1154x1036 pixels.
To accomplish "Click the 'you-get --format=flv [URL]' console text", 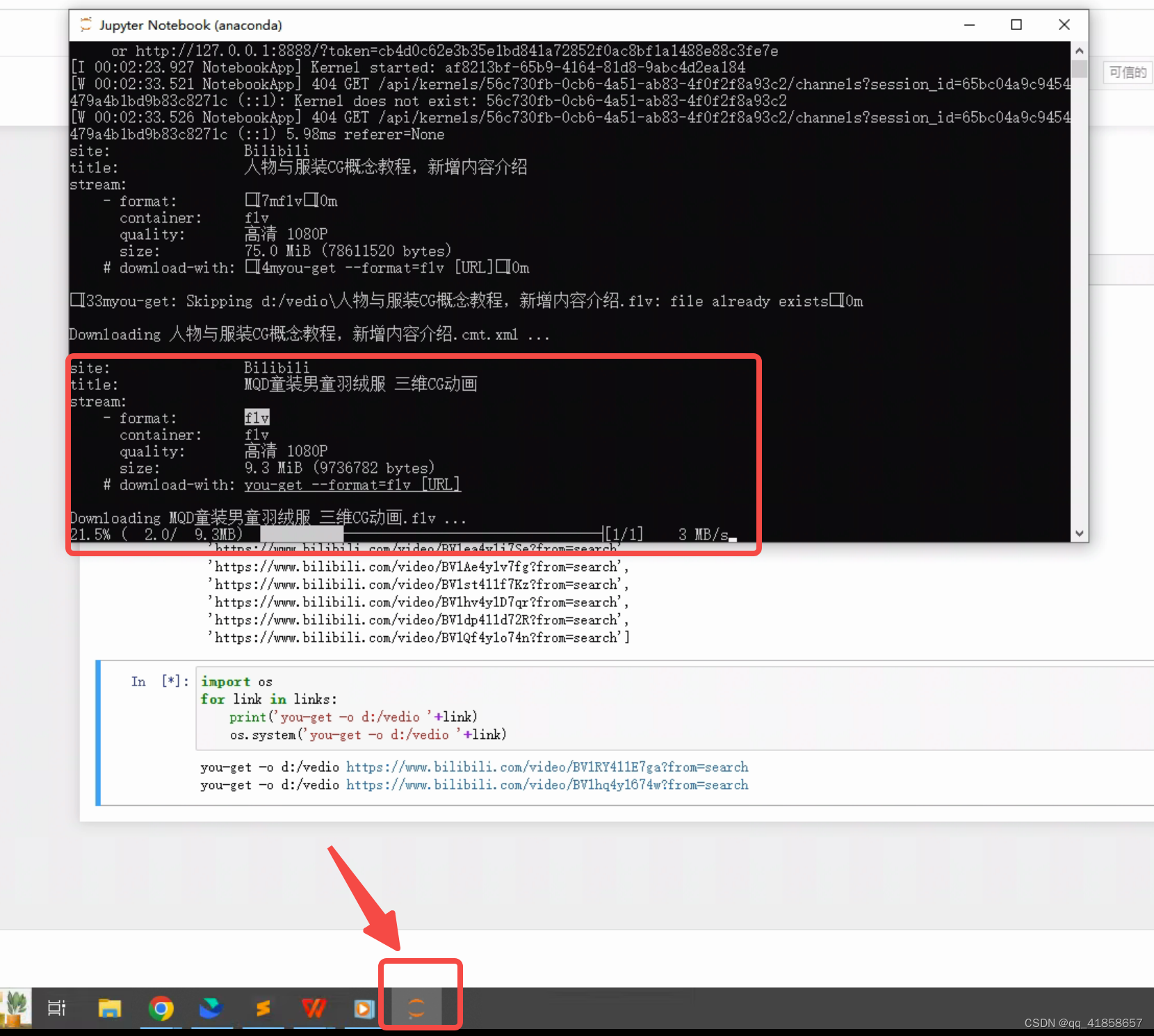I will pyautogui.click(x=352, y=485).
